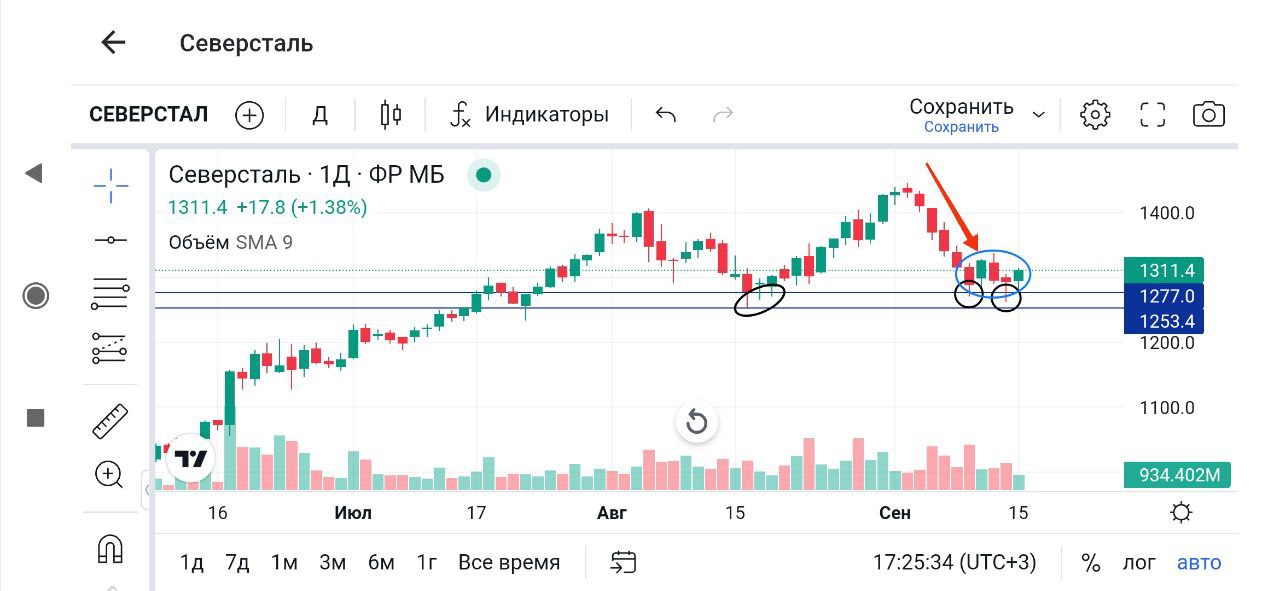Select the ruler measure tool
Screen dimensions: 1280x591
(x=111, y=421)
